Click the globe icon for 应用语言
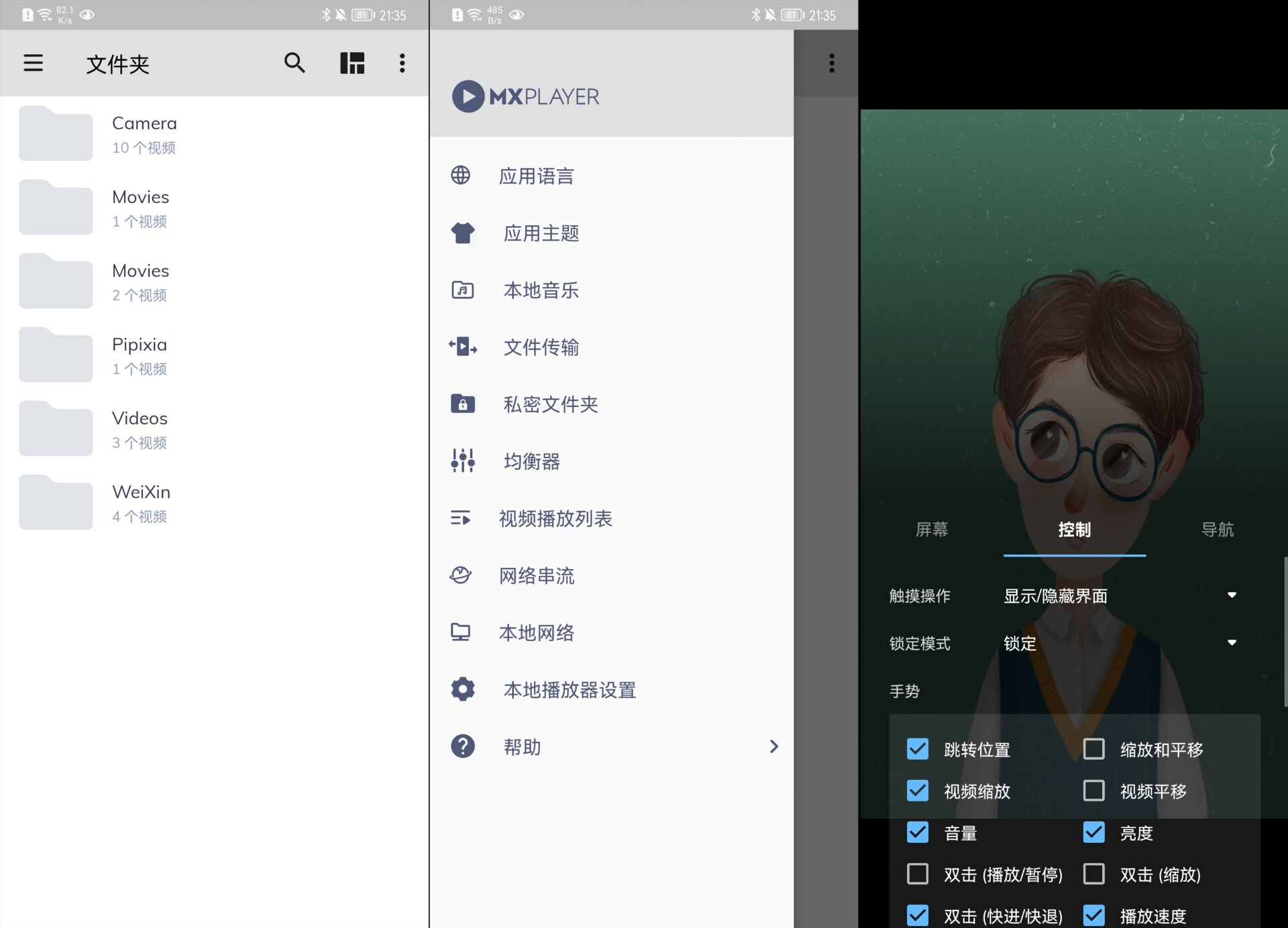This screenshot has width=1288, height=928. coord(461,175)
